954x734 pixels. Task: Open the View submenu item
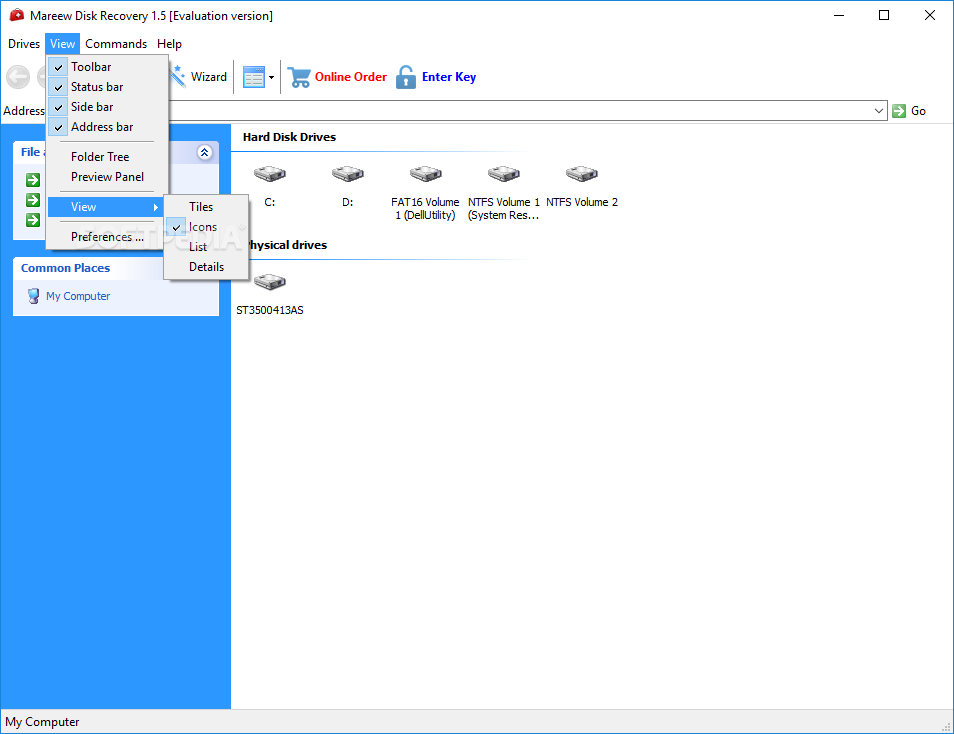click(105, 207)
